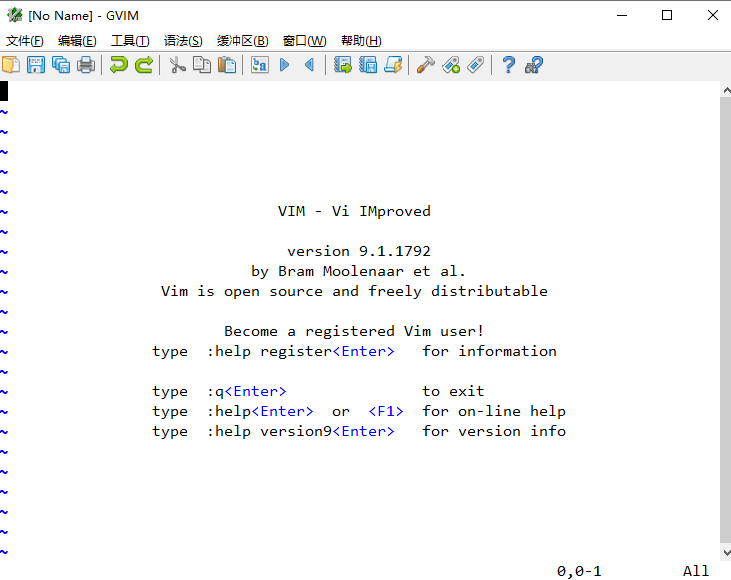Click ':help register<Enter>' text
Image resolution: width=731 pixels, height=580 pixels.
pyautogui.click(x=301, y=351)
